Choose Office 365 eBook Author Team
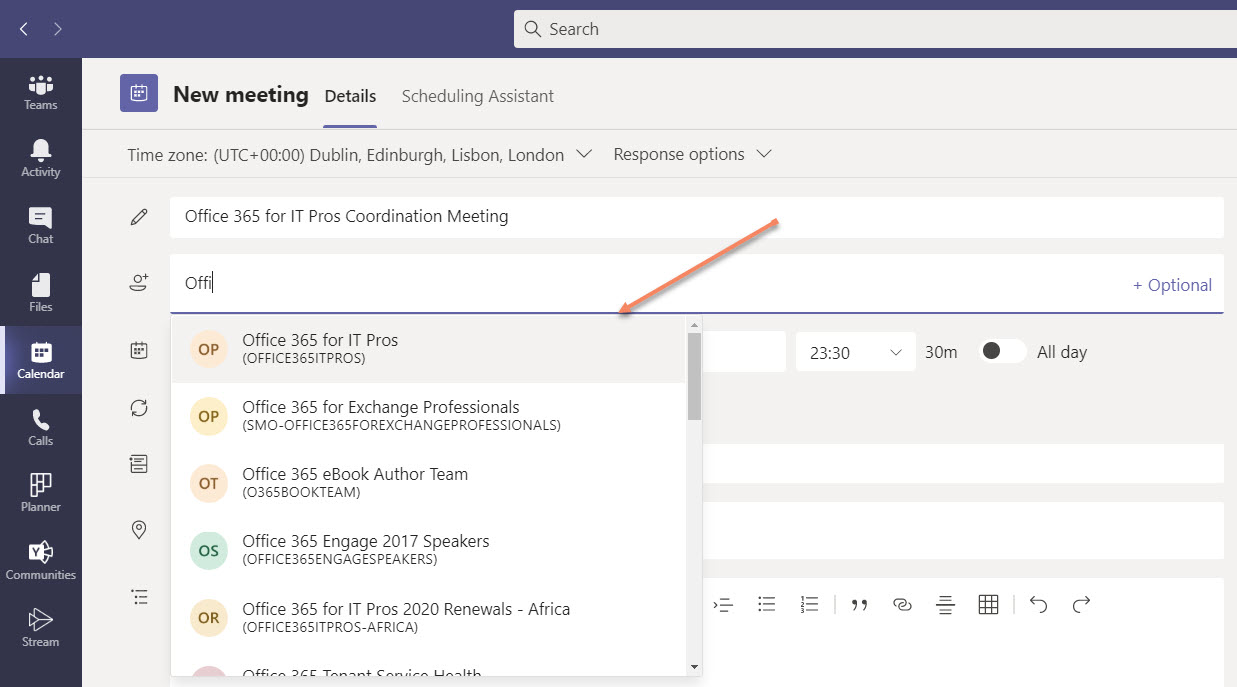Image resolution: width=1237 pixels, height=687 pixels. pyautogui.click(x=429, y=483)
